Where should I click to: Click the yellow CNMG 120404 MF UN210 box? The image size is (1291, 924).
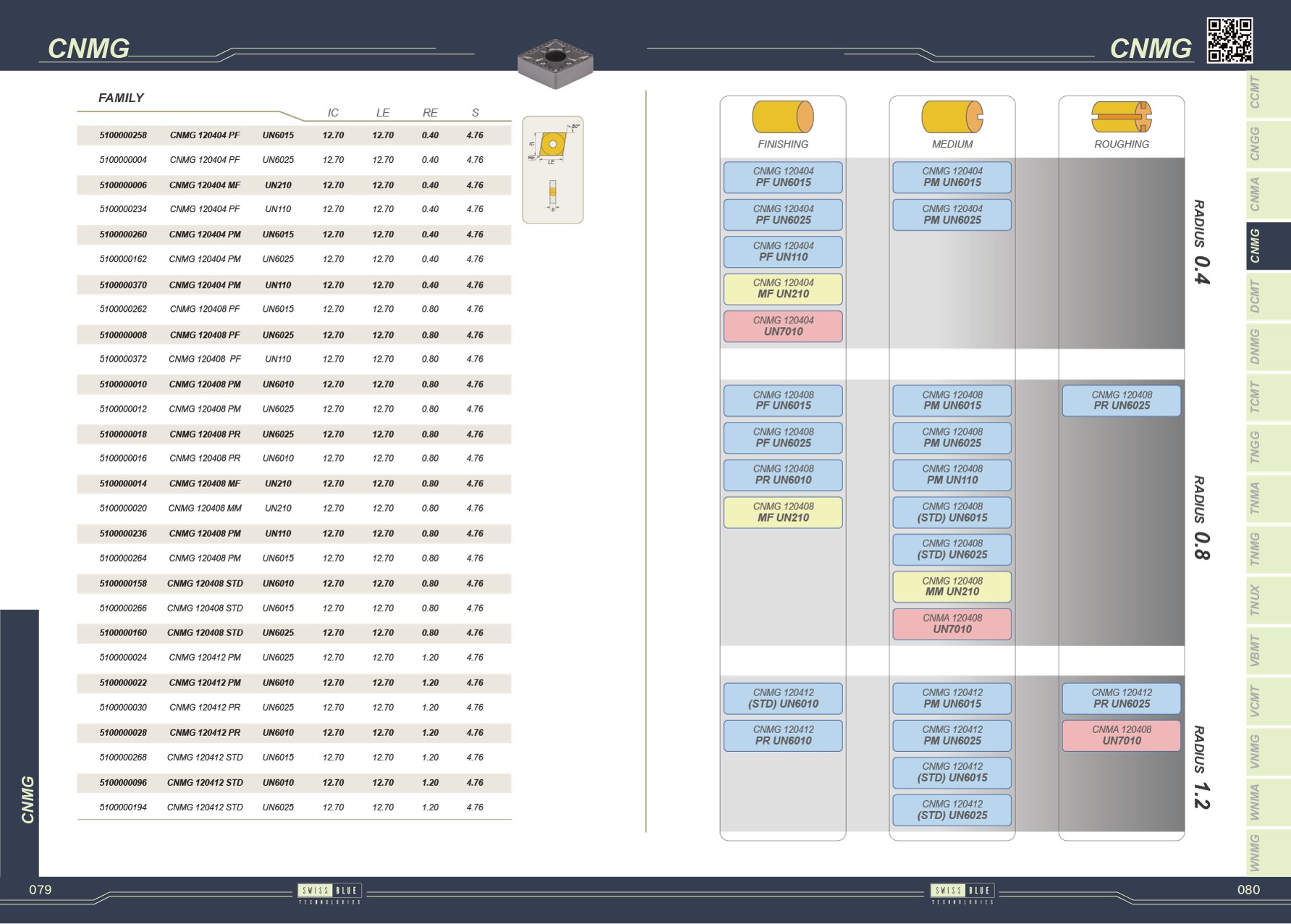(783, 289)
